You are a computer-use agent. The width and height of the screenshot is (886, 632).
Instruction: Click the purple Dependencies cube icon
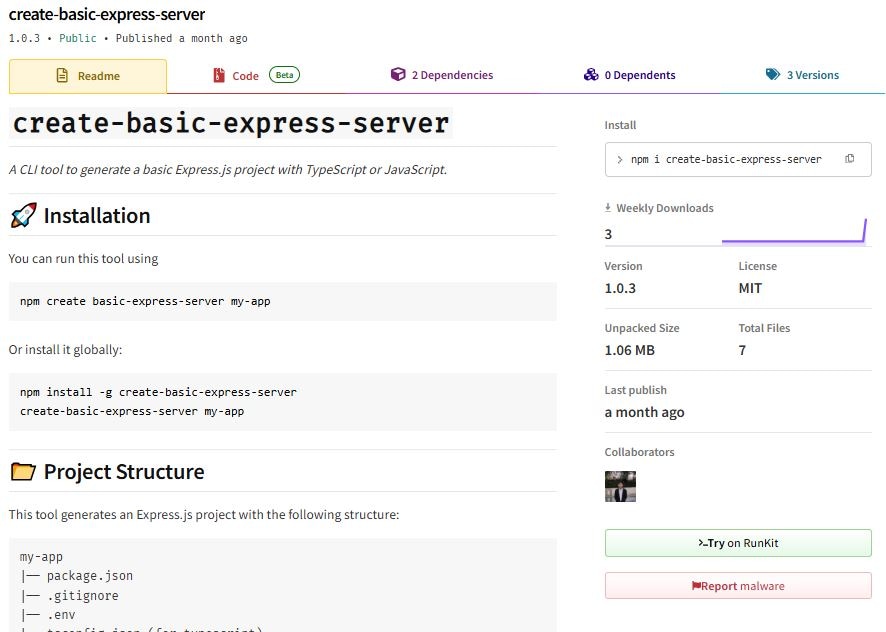click(x=398, y=75)
